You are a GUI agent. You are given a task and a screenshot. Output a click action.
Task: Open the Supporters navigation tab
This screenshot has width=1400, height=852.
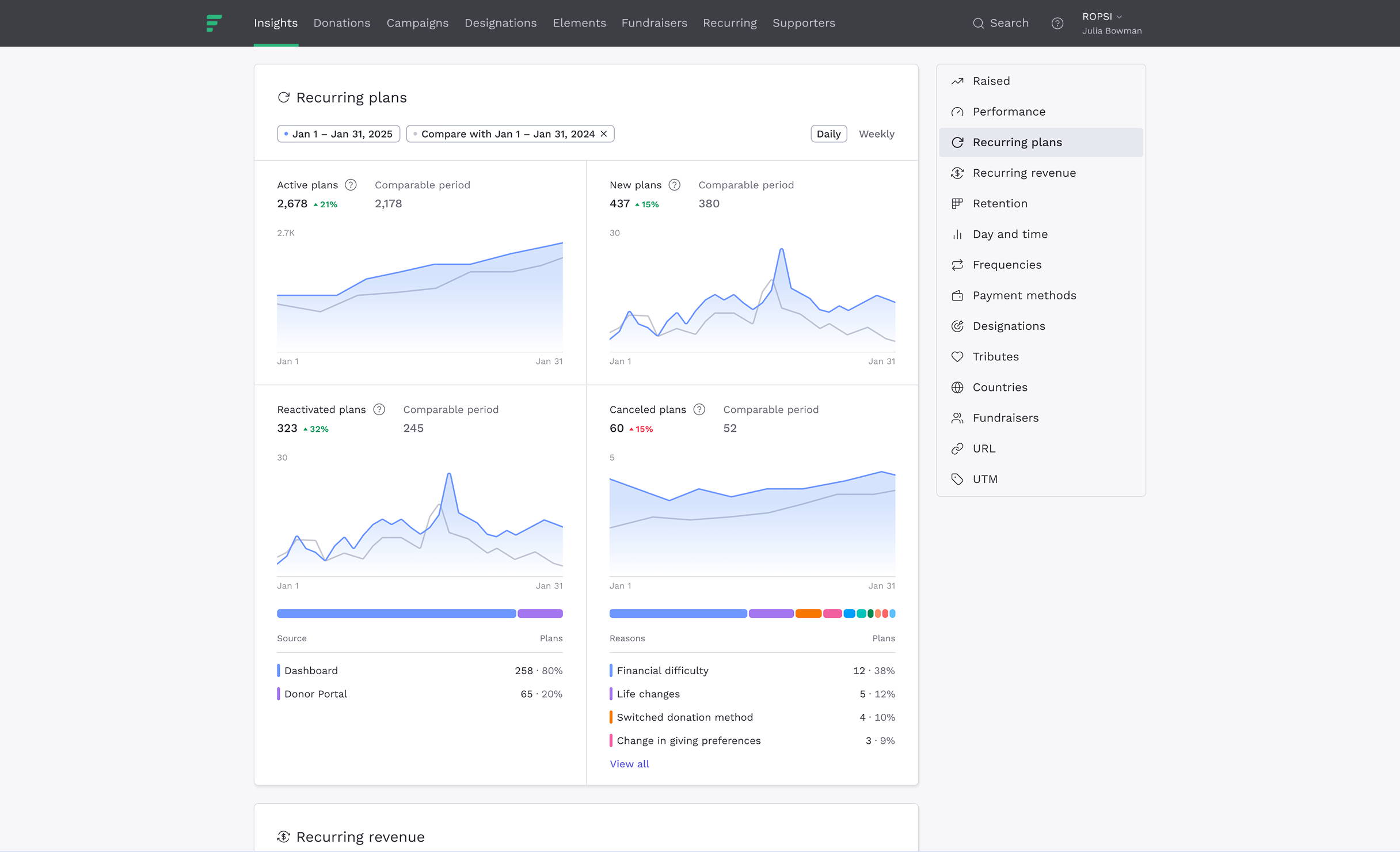803,23
